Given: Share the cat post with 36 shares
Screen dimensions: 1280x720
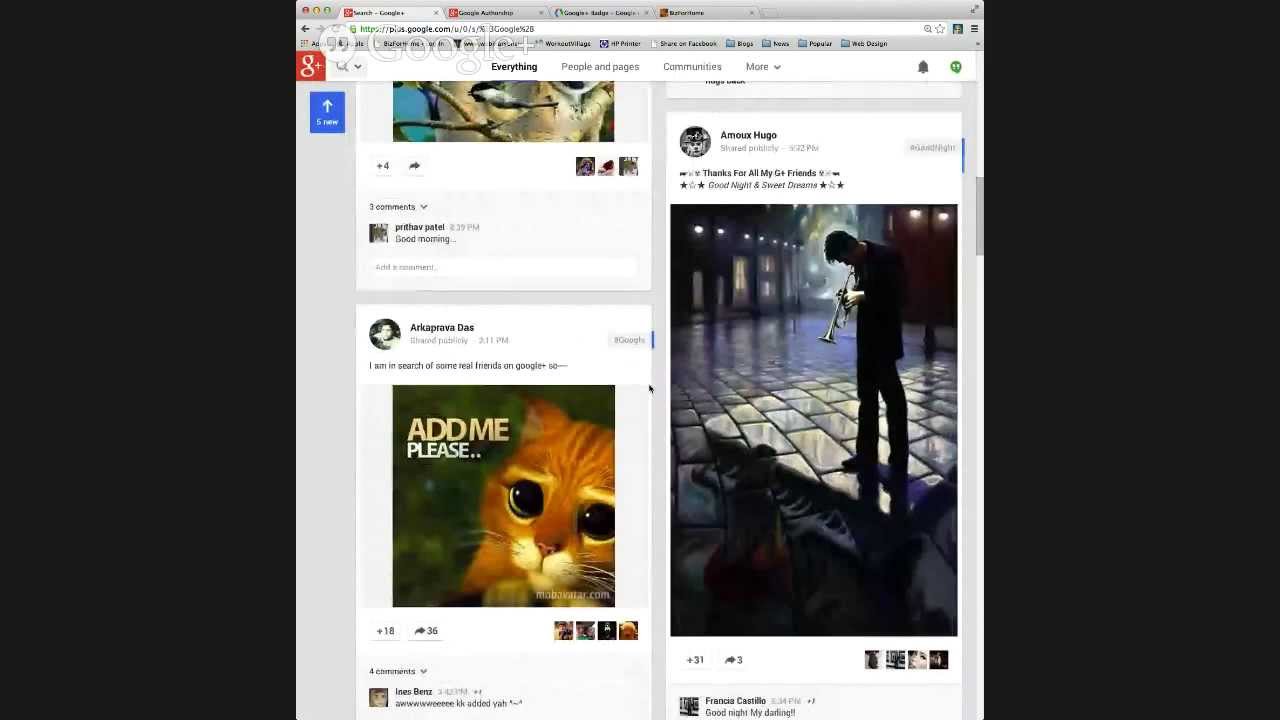Looking at the screenshot, I should point(426,631).
